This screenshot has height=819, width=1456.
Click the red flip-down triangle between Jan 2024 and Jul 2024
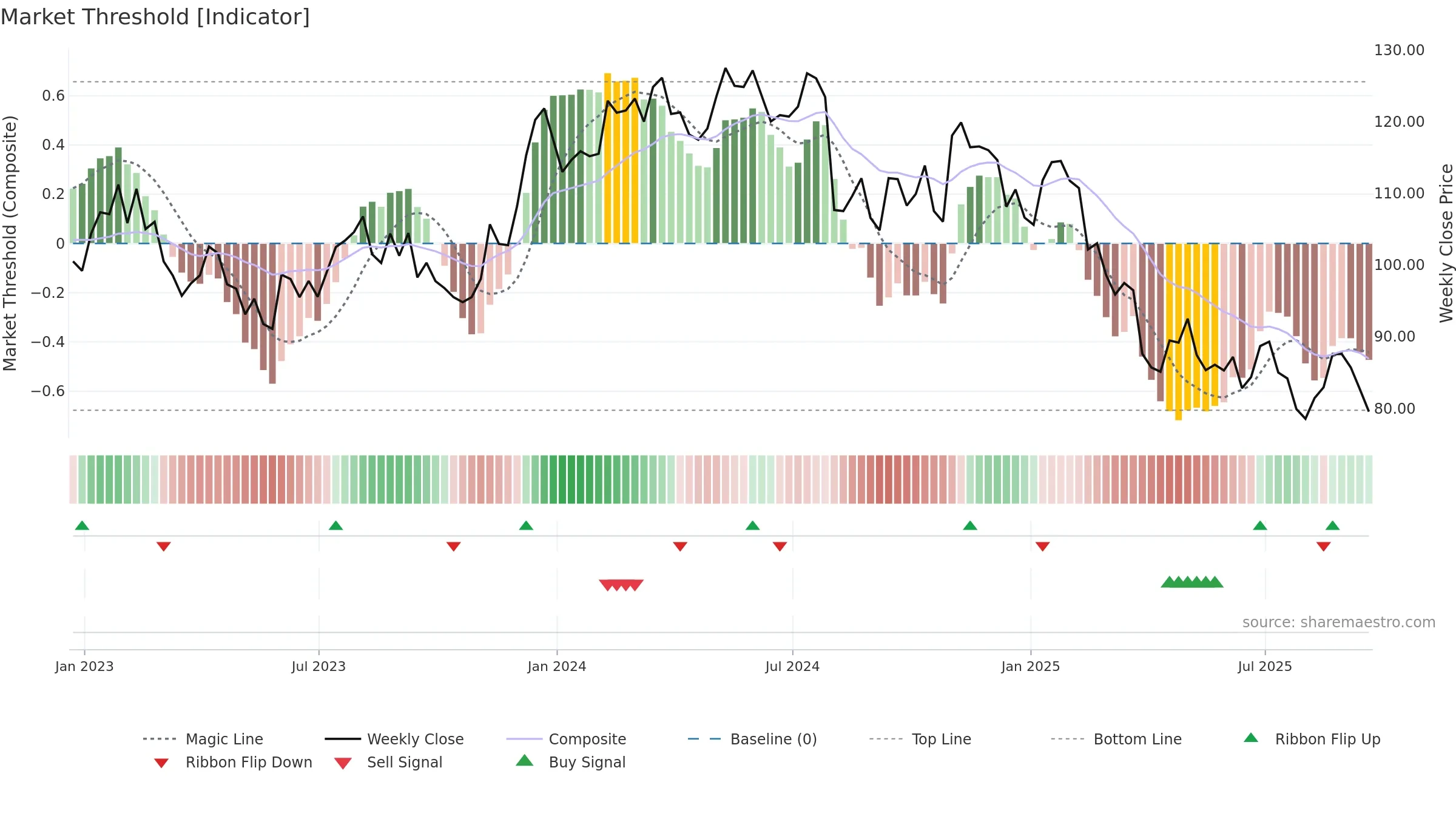coord(680,547)
